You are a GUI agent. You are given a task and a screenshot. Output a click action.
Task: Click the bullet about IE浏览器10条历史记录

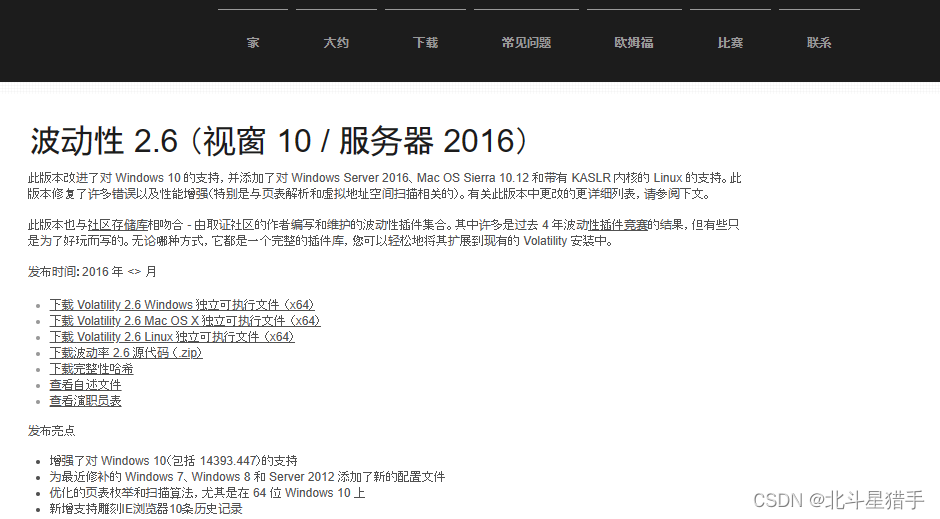146,509
